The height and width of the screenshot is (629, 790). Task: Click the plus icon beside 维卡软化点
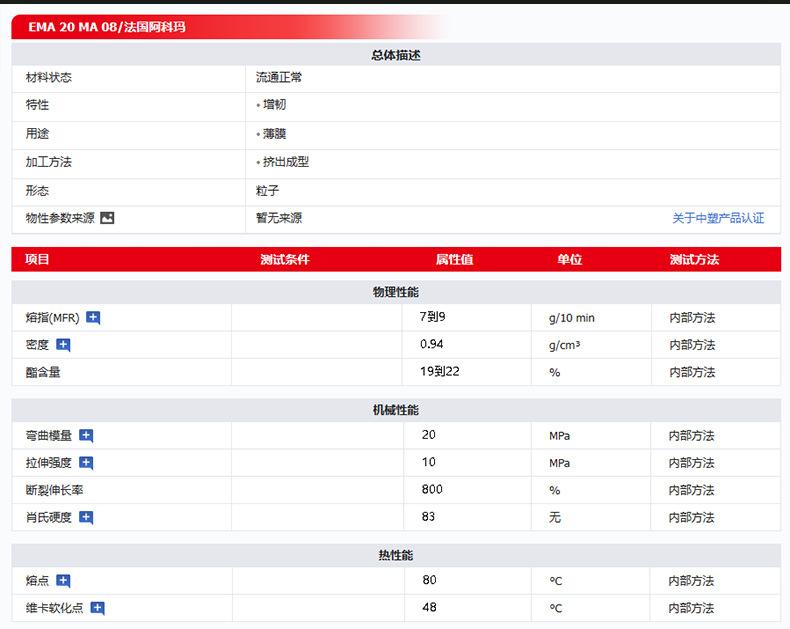[97, 608]
